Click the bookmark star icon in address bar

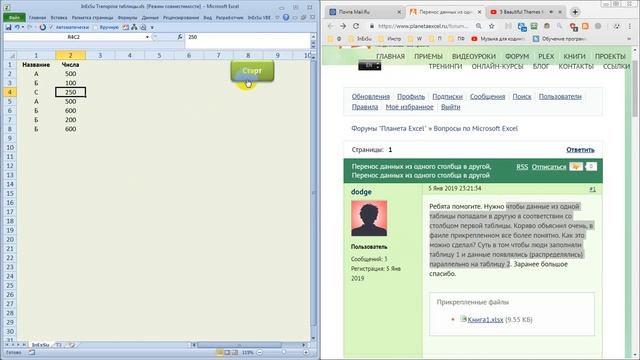click(x=491, y=26)
